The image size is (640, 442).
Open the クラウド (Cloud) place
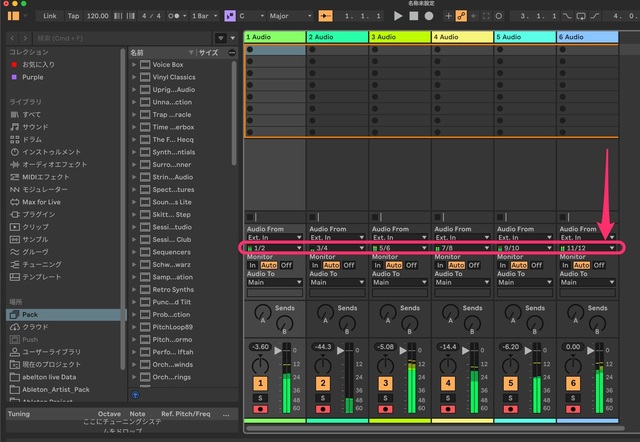click(x=35, y=327)
